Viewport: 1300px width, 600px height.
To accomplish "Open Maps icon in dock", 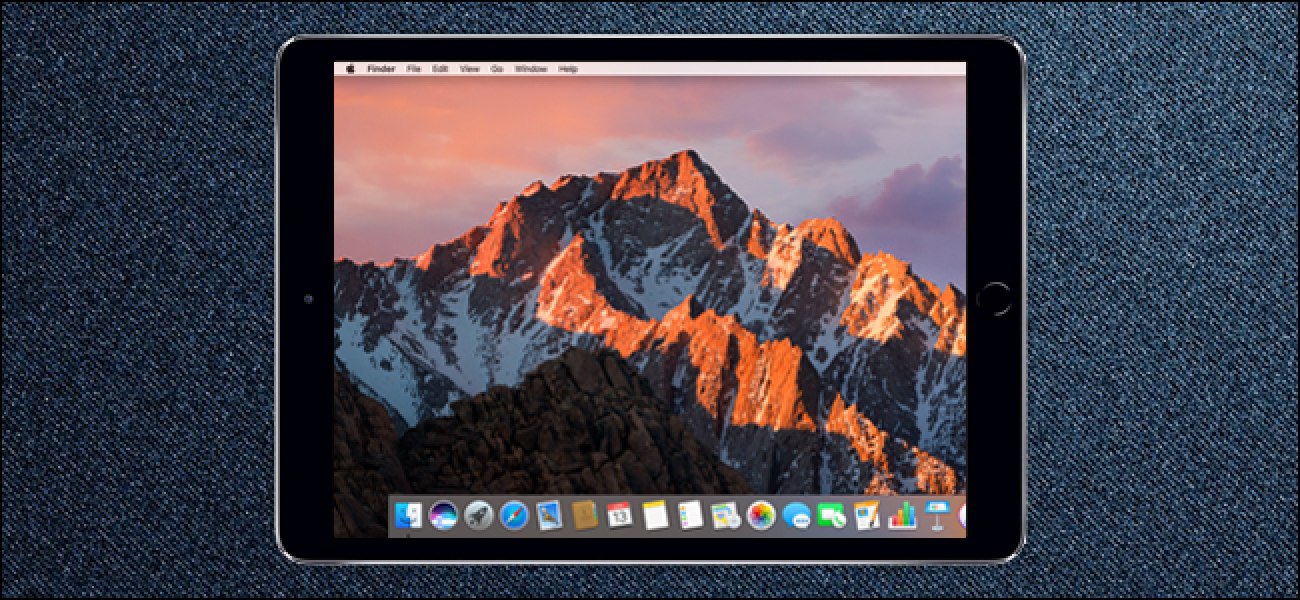I will [x=725, y=516].
